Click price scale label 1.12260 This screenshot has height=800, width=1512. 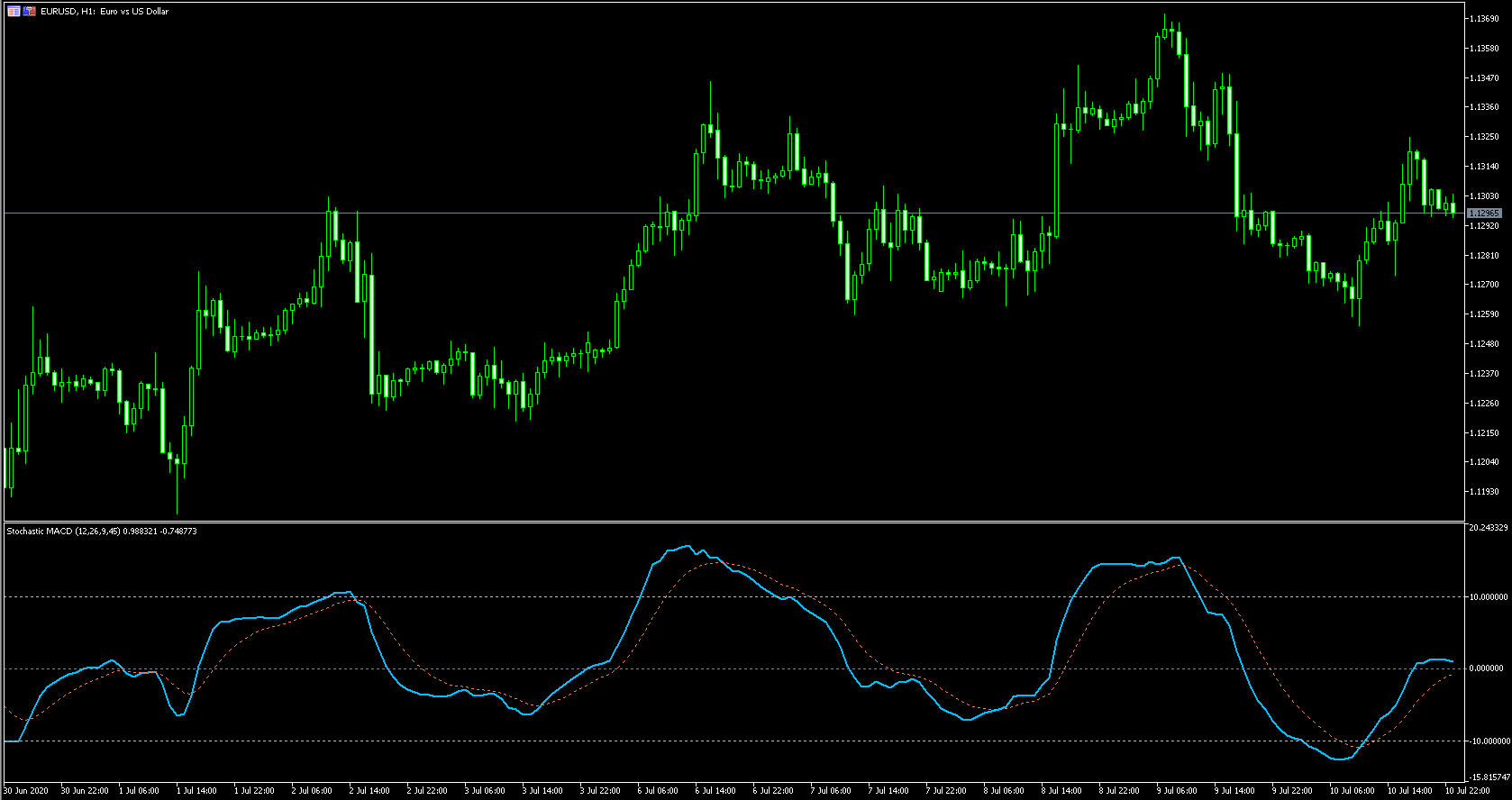pos(1484,404)
